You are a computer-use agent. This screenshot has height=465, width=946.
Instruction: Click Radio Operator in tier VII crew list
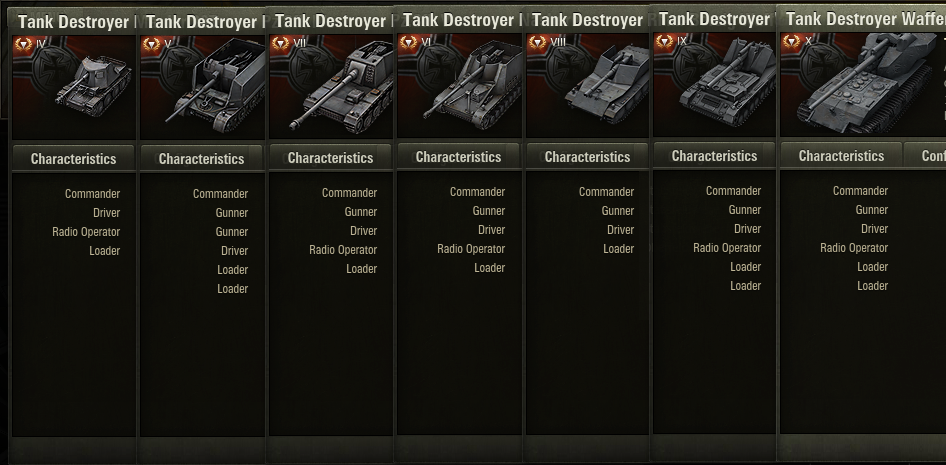pyautogui.click(x=343, y=250)
